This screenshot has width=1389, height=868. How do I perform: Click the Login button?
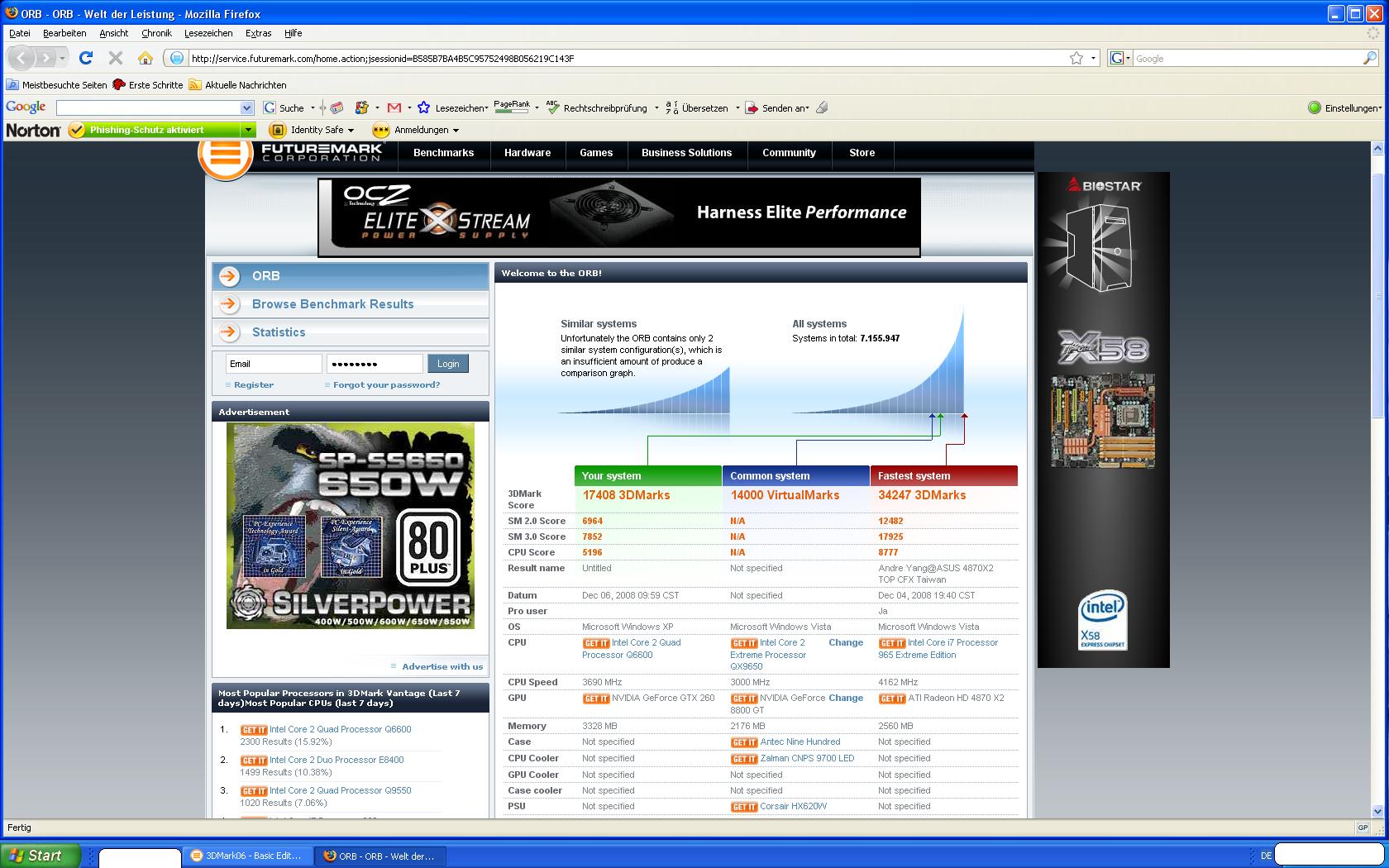click(x=448, y=364)
